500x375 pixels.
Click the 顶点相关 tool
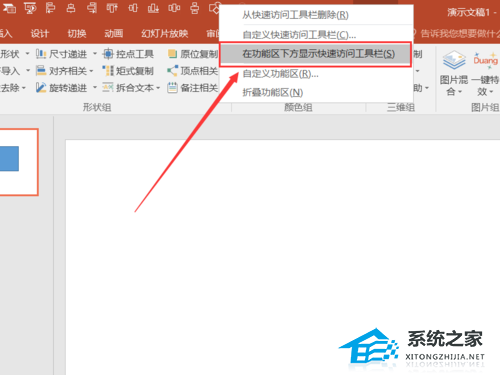(192, 71)
